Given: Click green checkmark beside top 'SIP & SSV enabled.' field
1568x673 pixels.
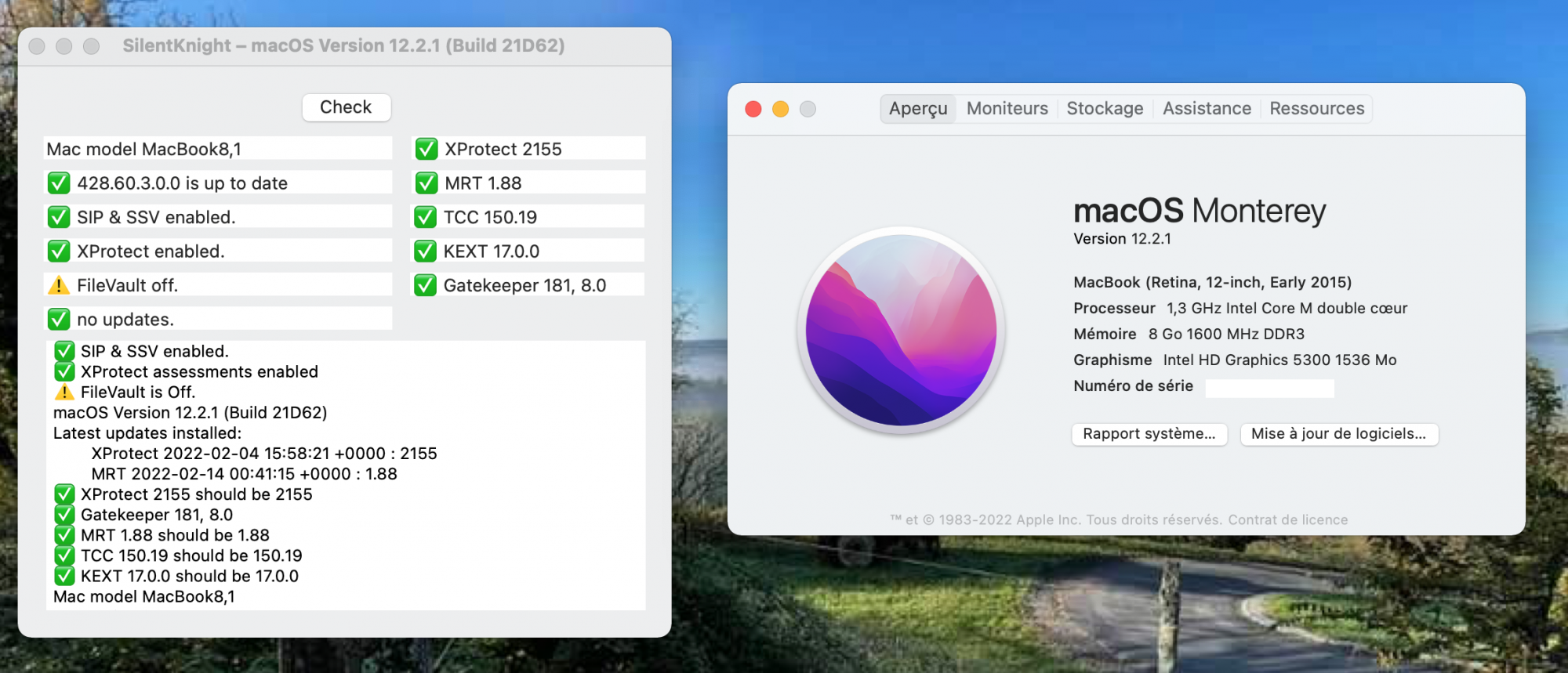Looking at the screenshot, I should click(59, 217).
